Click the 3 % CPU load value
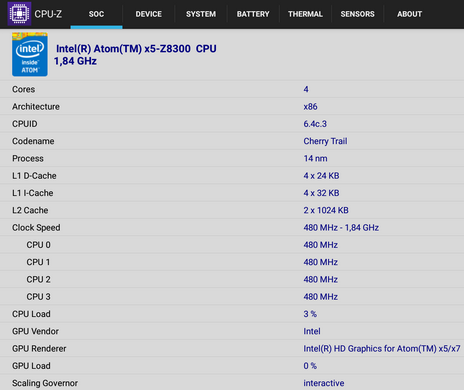The height and width of the screenshot is (390, 464). 310,314
